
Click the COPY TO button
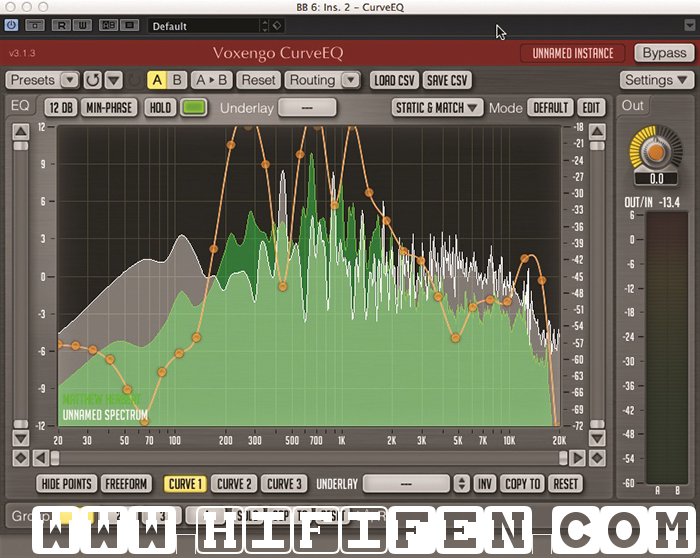click(522, 483)
